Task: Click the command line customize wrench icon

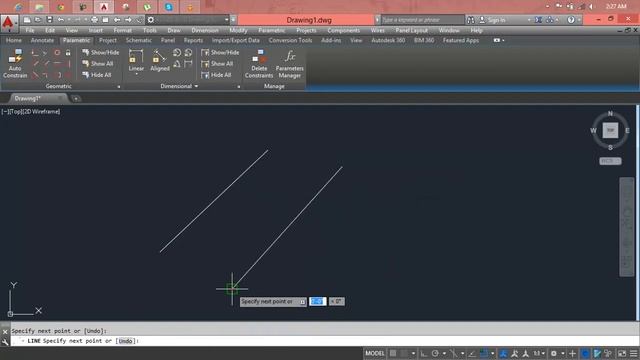Action: (x=5, y=342)
